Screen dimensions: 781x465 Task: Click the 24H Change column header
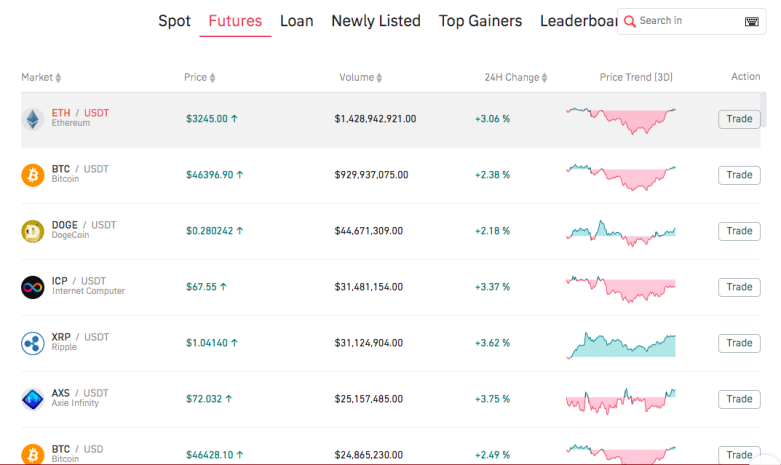tap(512, 78)
